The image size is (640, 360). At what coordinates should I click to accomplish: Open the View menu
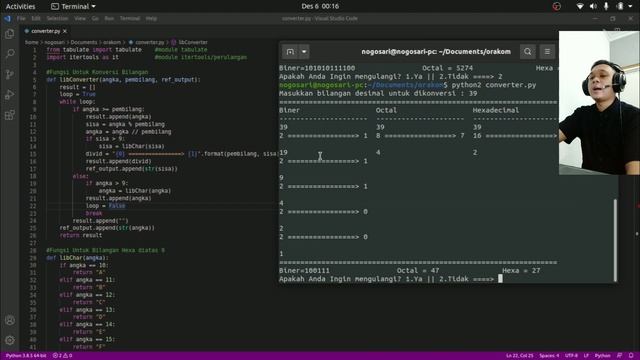click(x=80, y=18)
